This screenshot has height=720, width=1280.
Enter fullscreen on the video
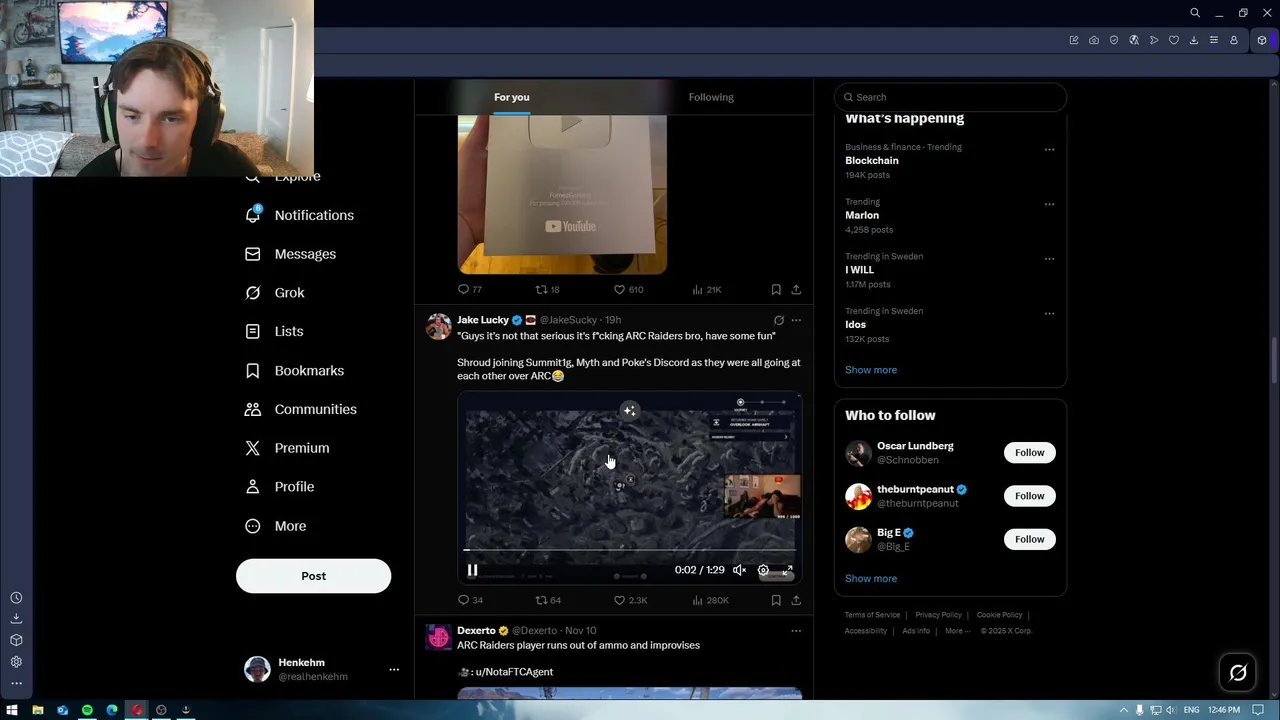[x=787, y=570]
